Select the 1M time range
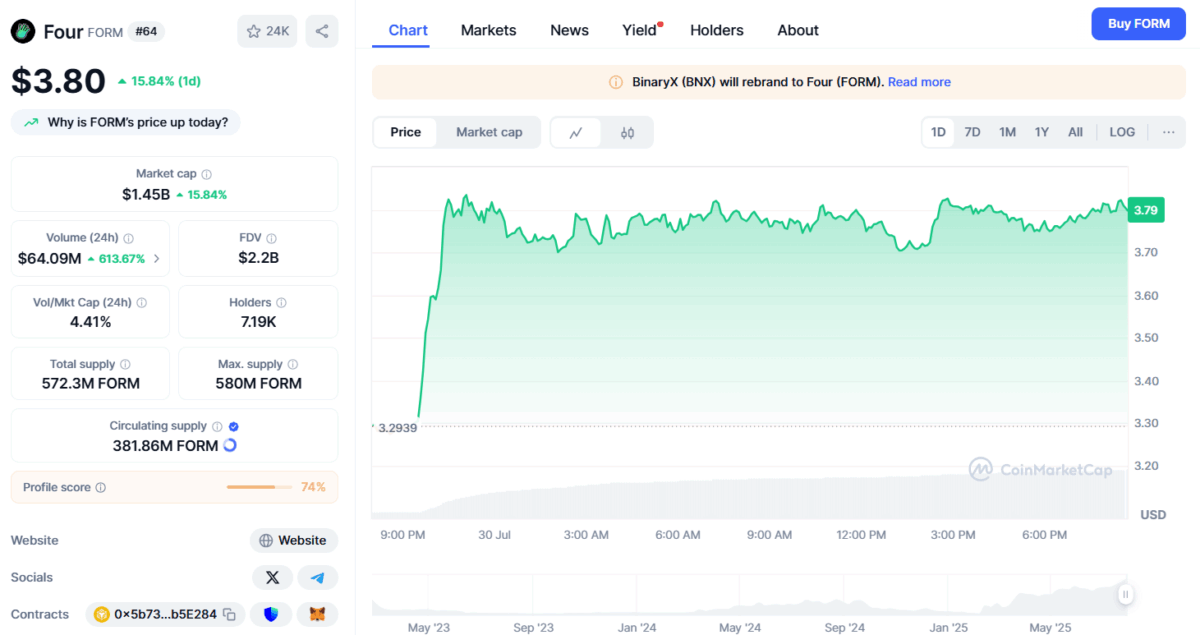Viewport: 1200px width, 635px height. point(1007,132)
